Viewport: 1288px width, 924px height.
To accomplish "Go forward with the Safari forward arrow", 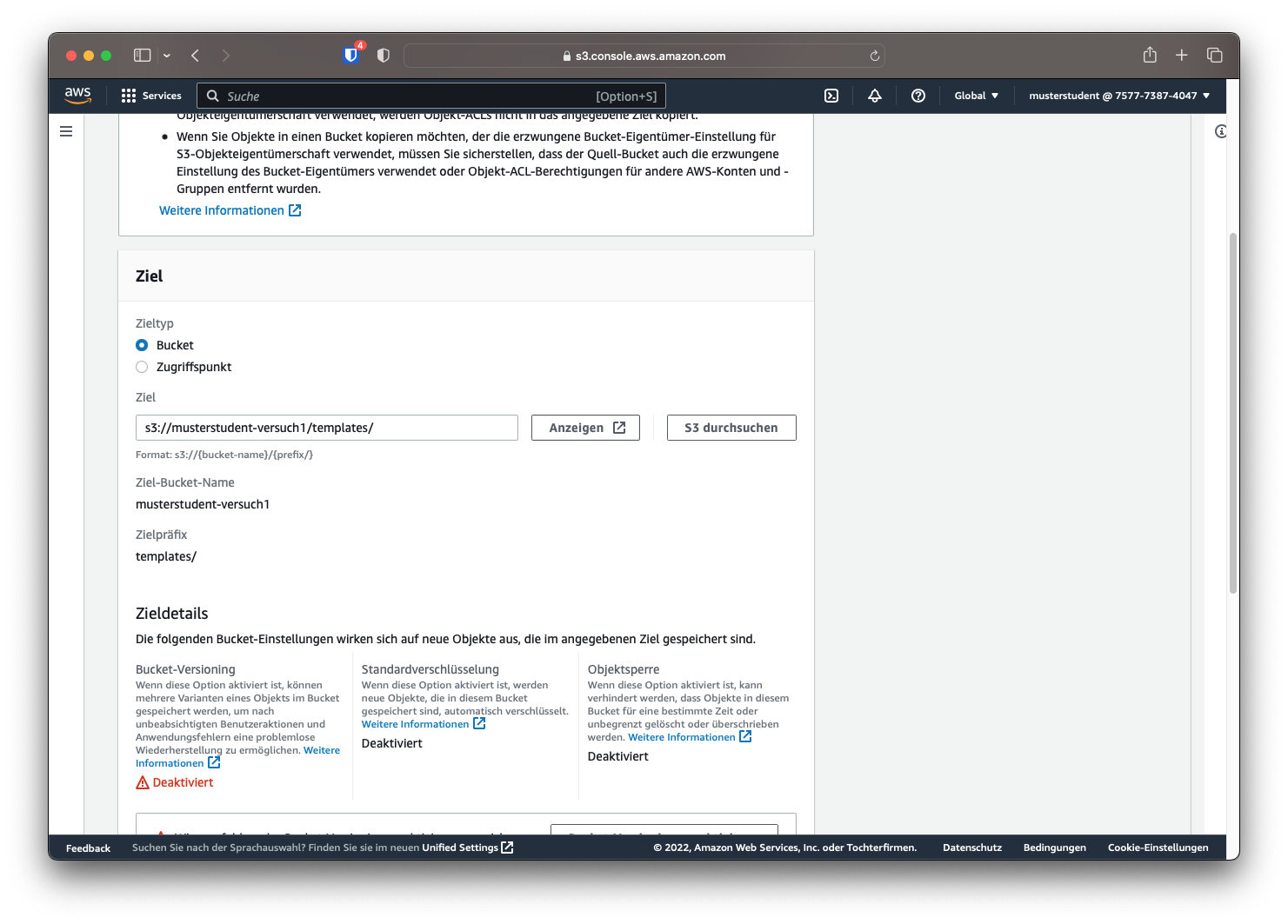I will pyautogui.click(x=226, y=56).
